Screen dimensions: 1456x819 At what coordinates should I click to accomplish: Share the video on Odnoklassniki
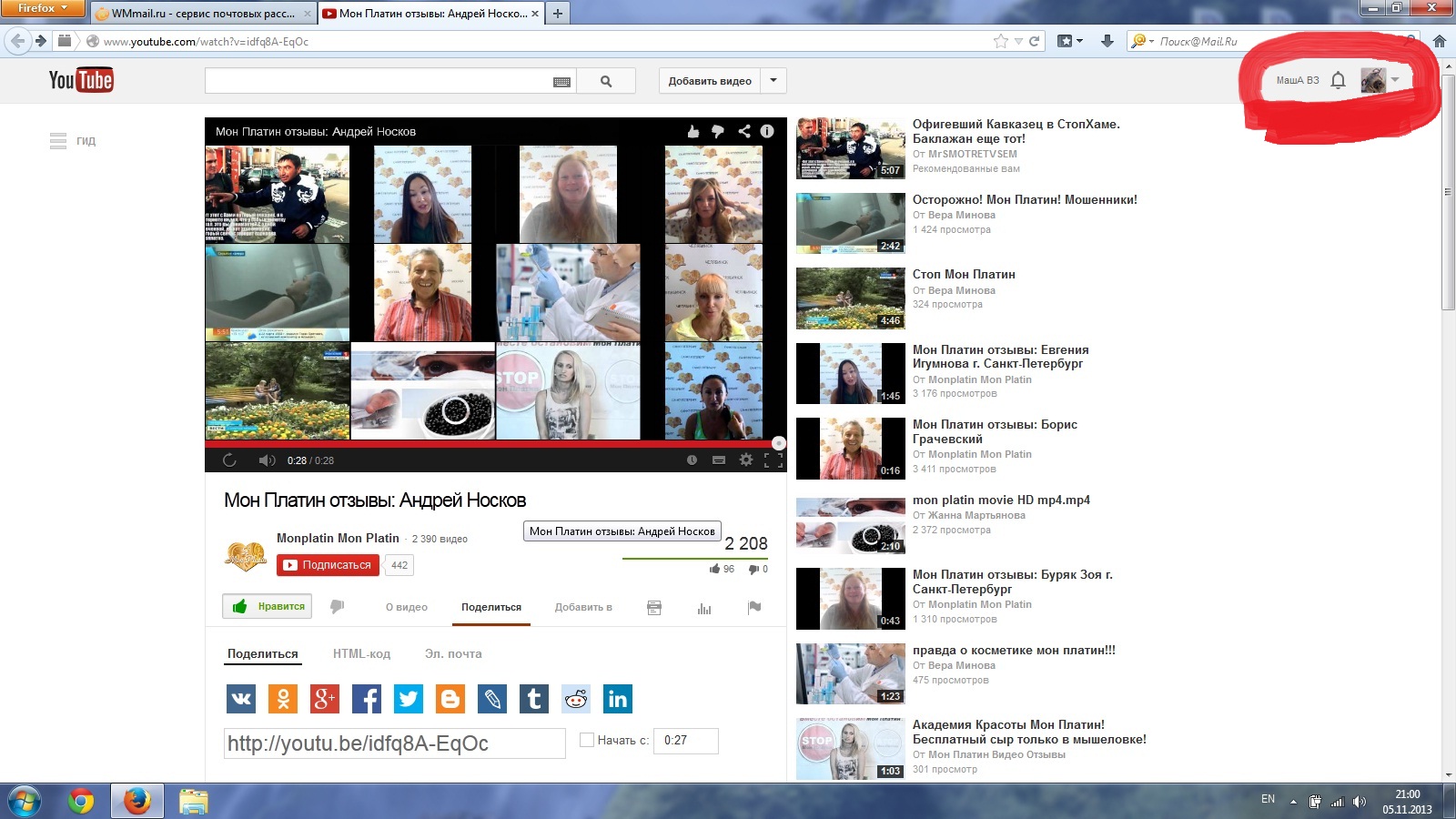[283, 699]
